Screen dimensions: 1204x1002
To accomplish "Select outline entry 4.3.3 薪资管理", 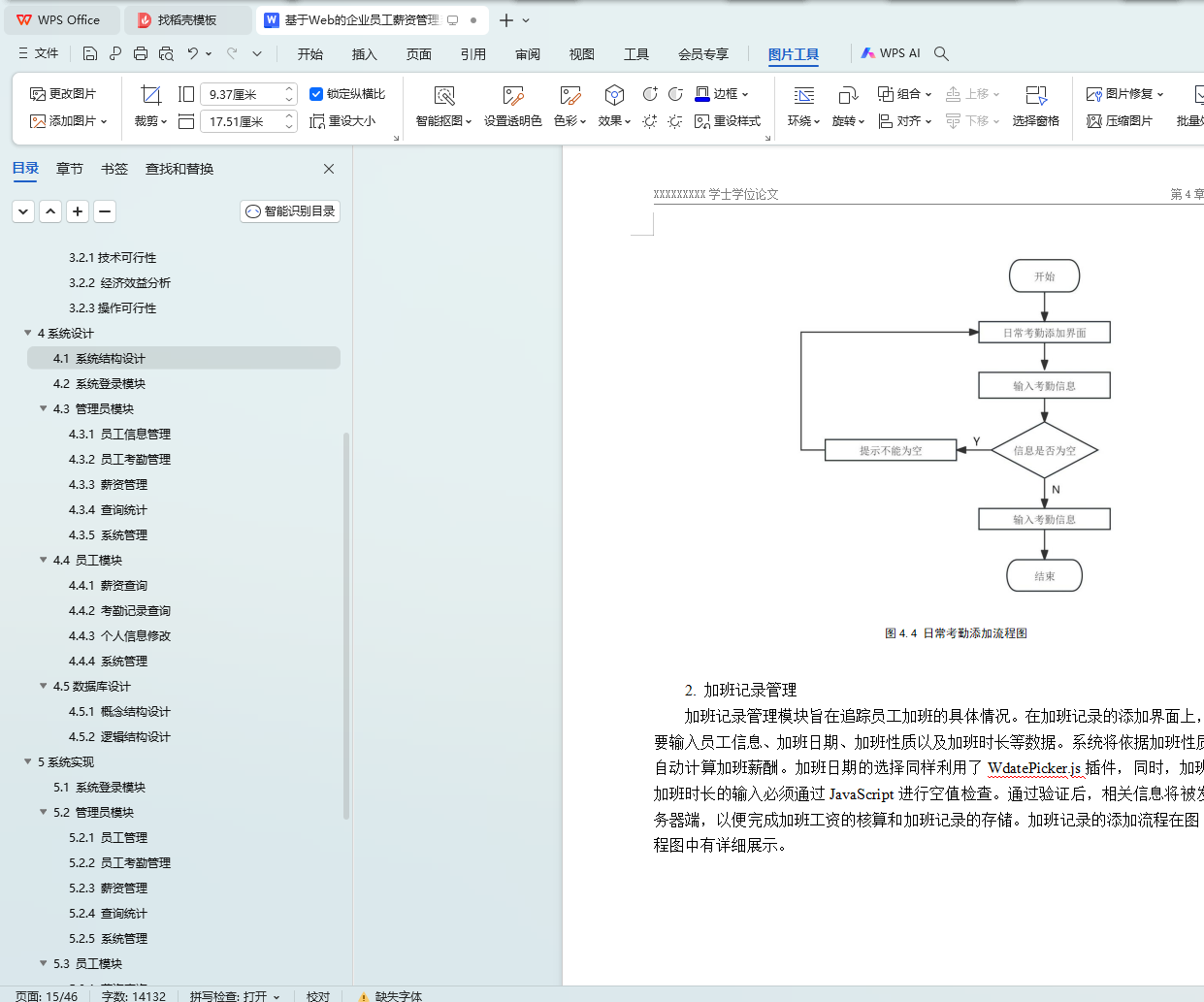I will [108, 484].
